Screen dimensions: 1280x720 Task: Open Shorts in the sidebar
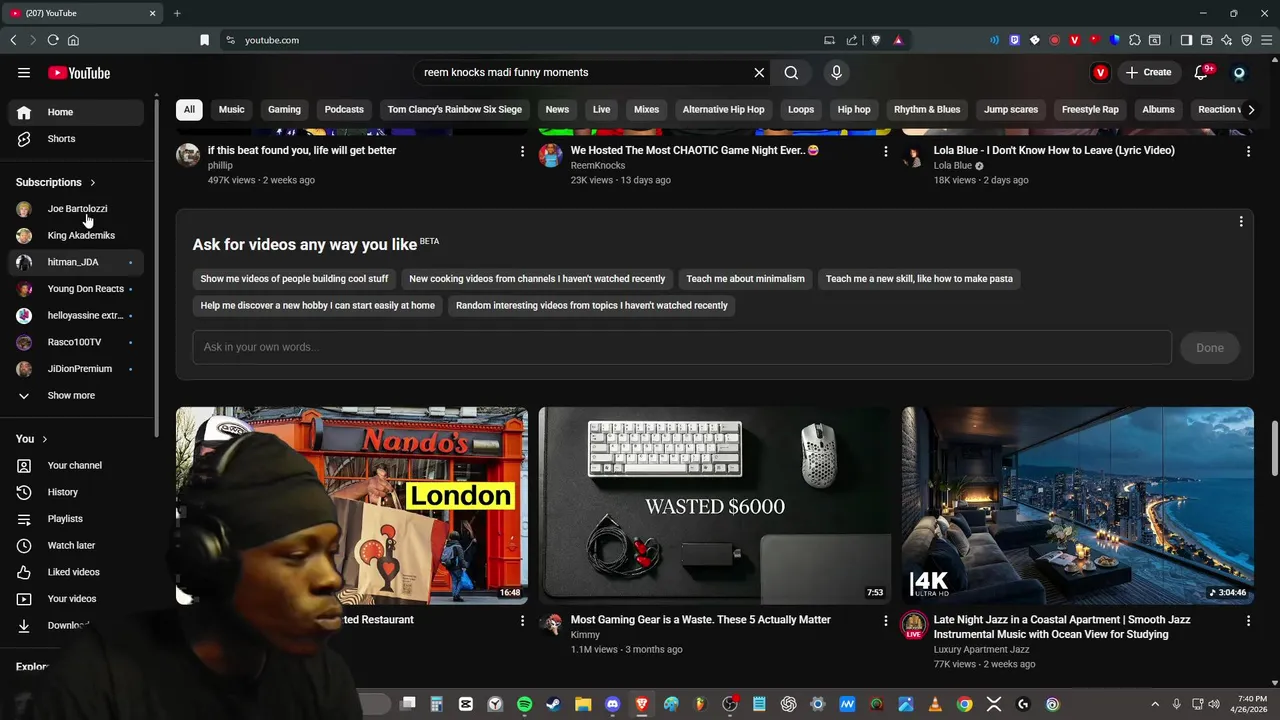pyautogui.click(x=76, y=139)
